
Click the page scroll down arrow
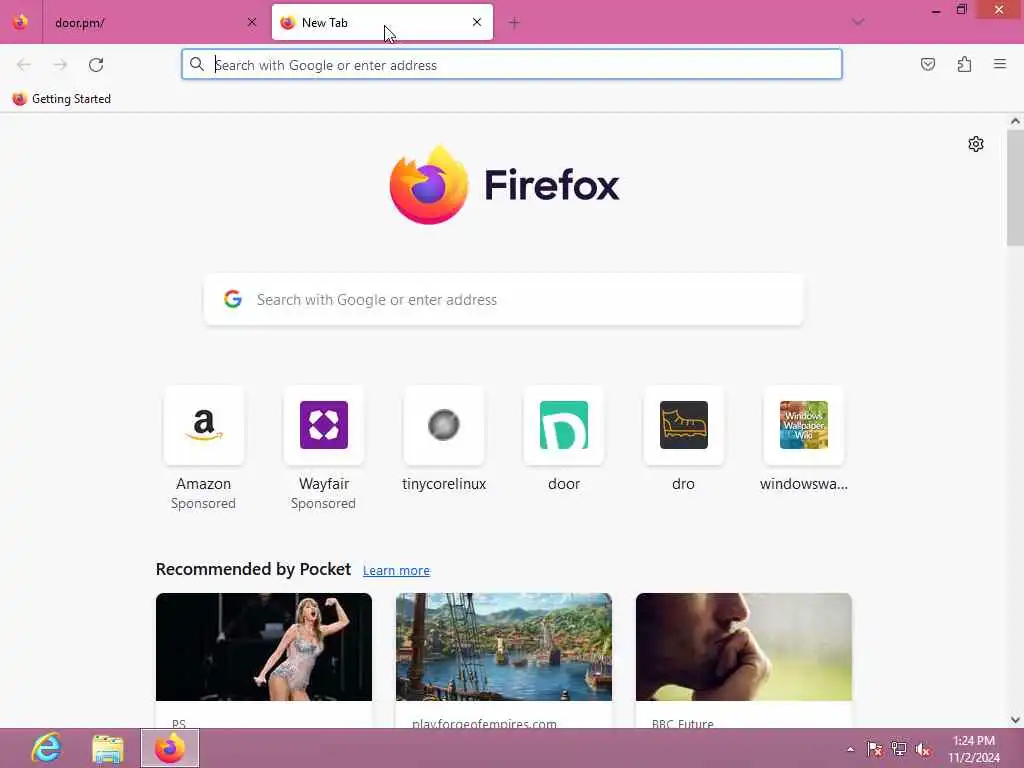coord(1015,720)
